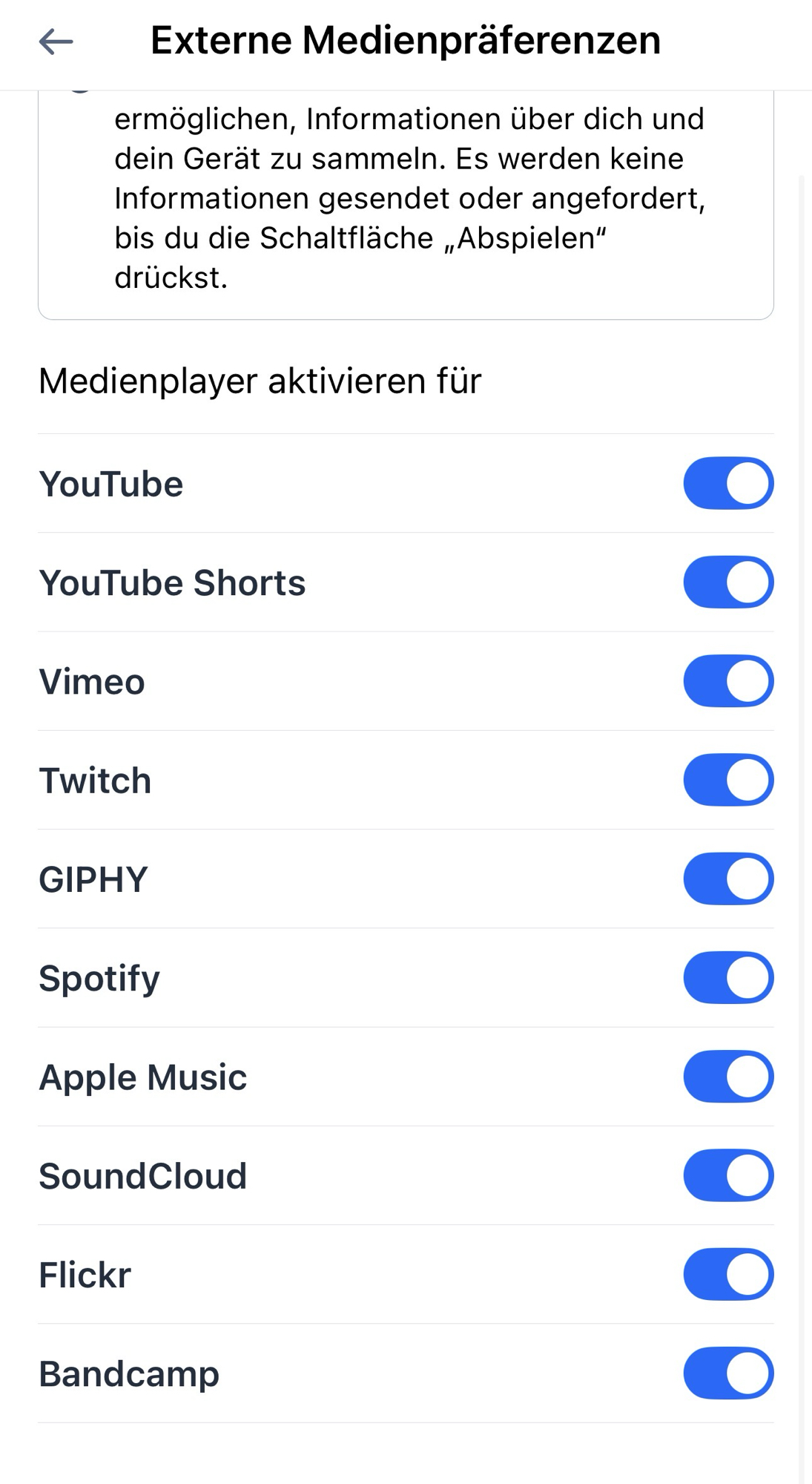Tap the SoundCloud row label
This screenshot has height=1484, width=812.
(142, 1177)
